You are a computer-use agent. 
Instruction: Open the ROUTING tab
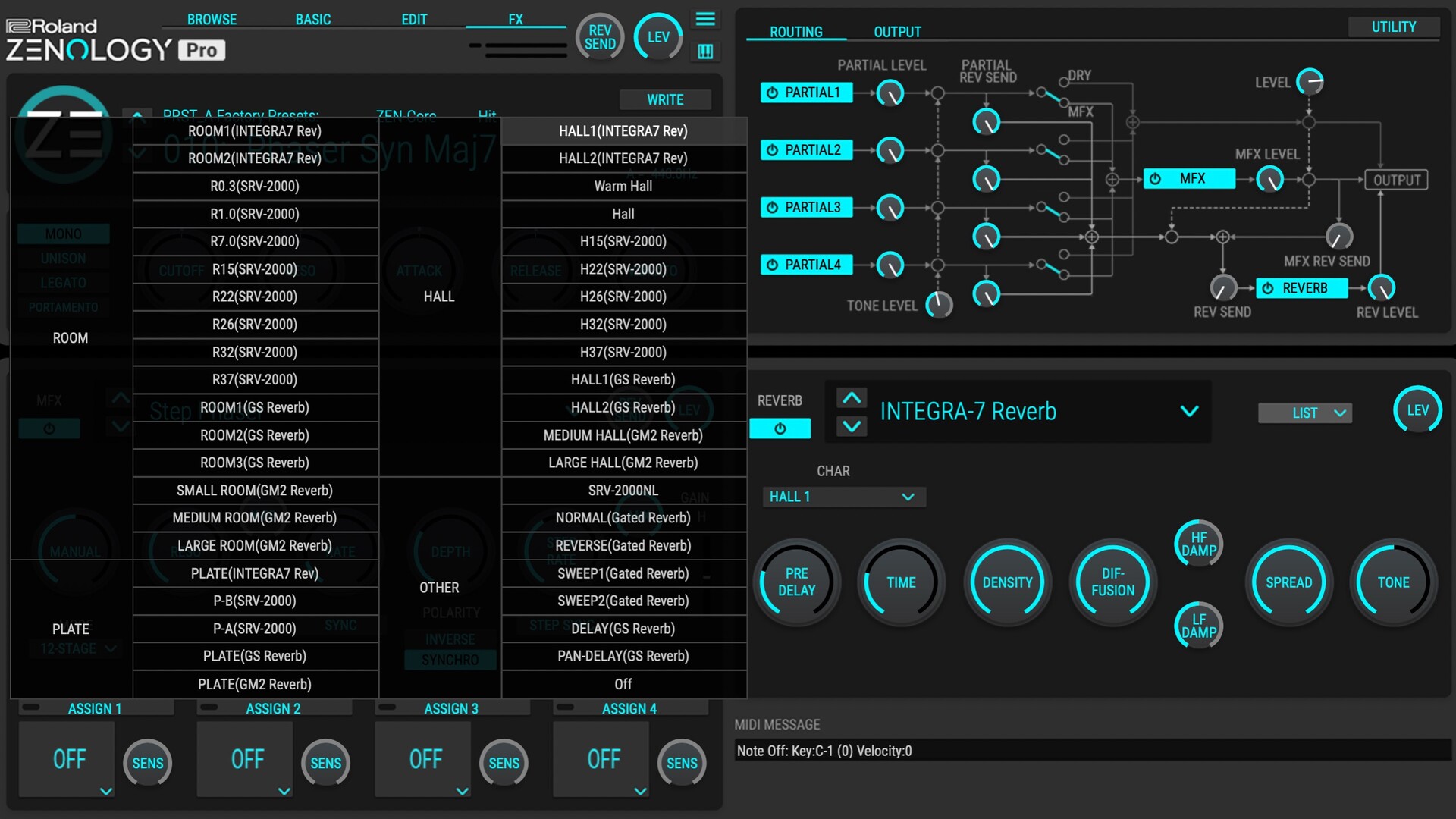(795, 32)
